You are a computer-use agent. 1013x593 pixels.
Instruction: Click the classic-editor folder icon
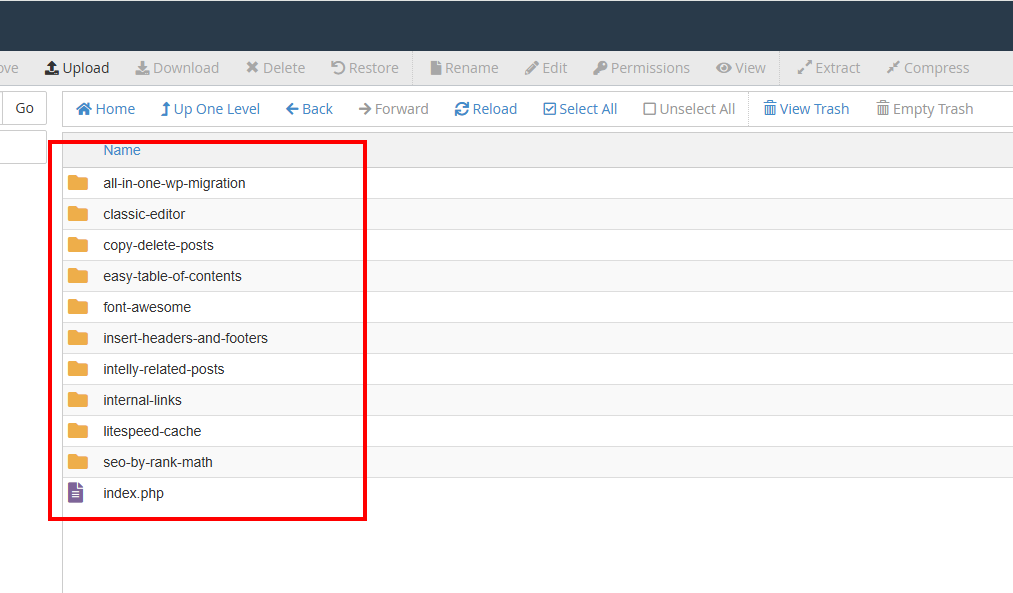pyautogui.click(x=78, y=214)
